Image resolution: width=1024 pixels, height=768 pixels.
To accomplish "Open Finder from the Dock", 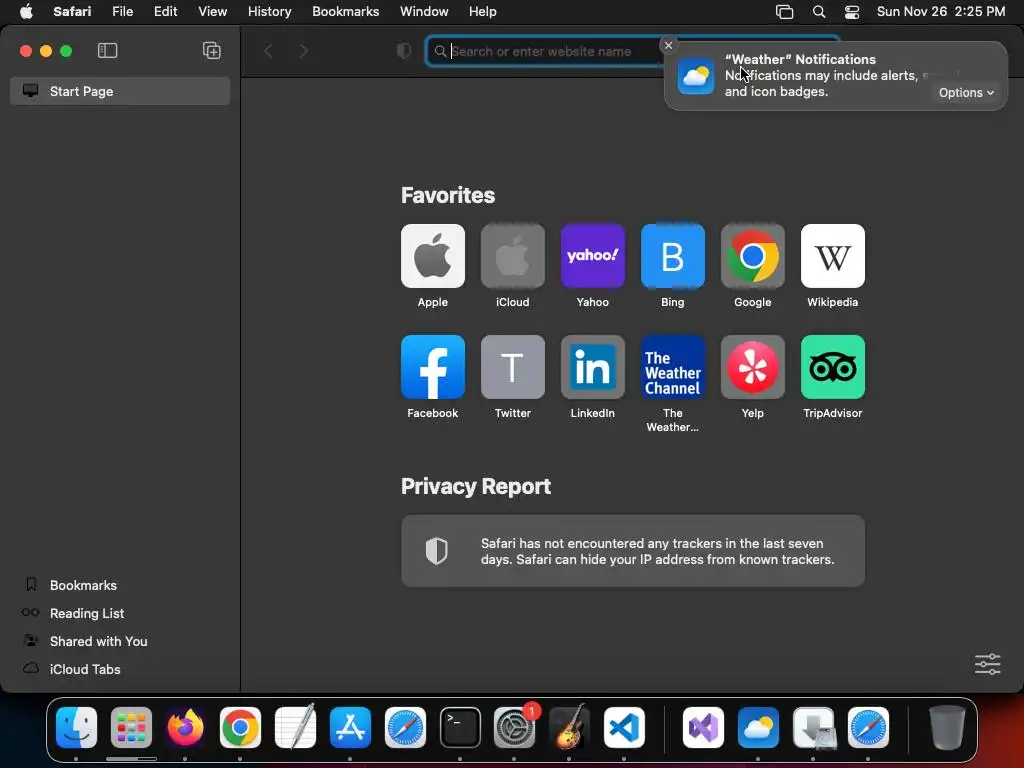I will point(76,728).
